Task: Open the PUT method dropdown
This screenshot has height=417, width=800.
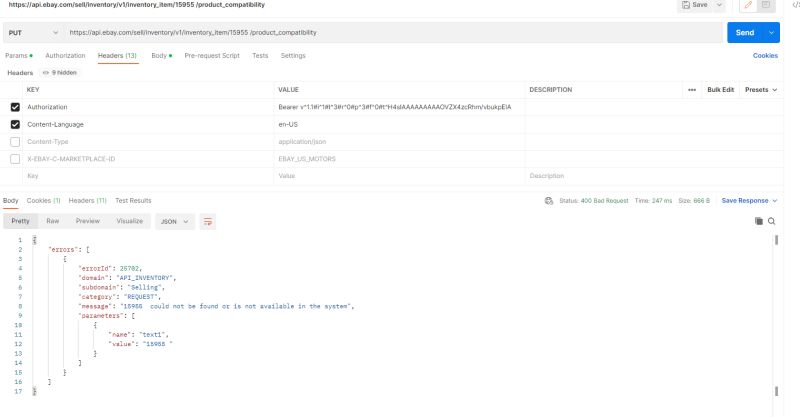Action: pos(33,33)
